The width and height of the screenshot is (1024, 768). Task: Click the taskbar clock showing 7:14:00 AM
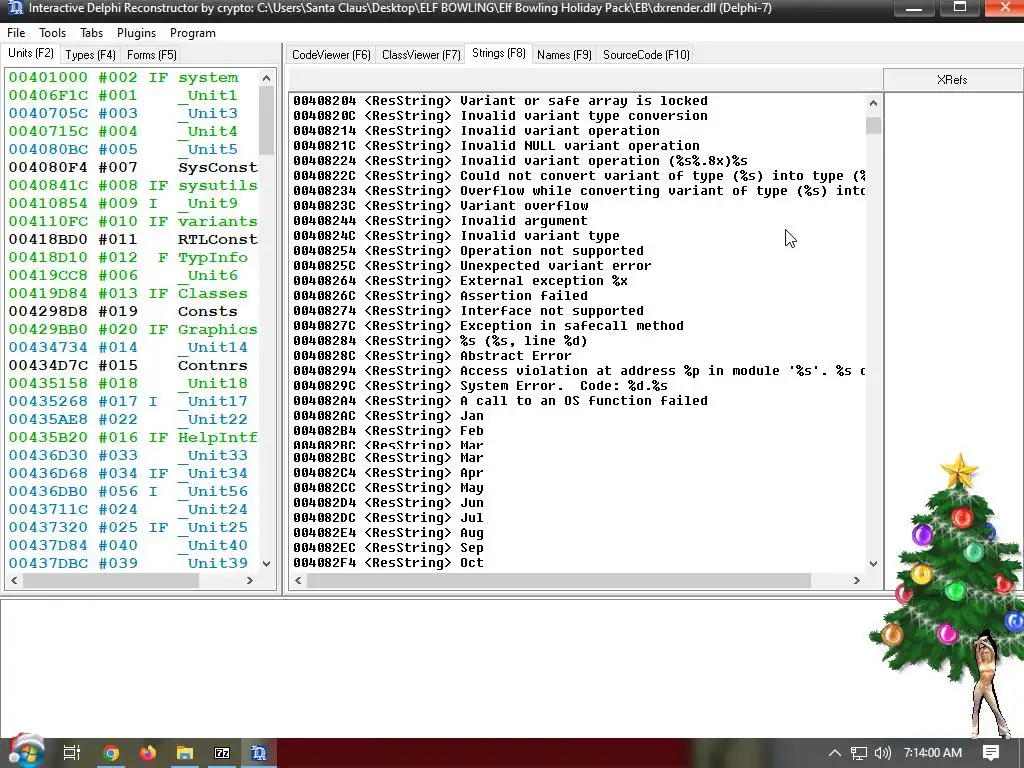933,753
